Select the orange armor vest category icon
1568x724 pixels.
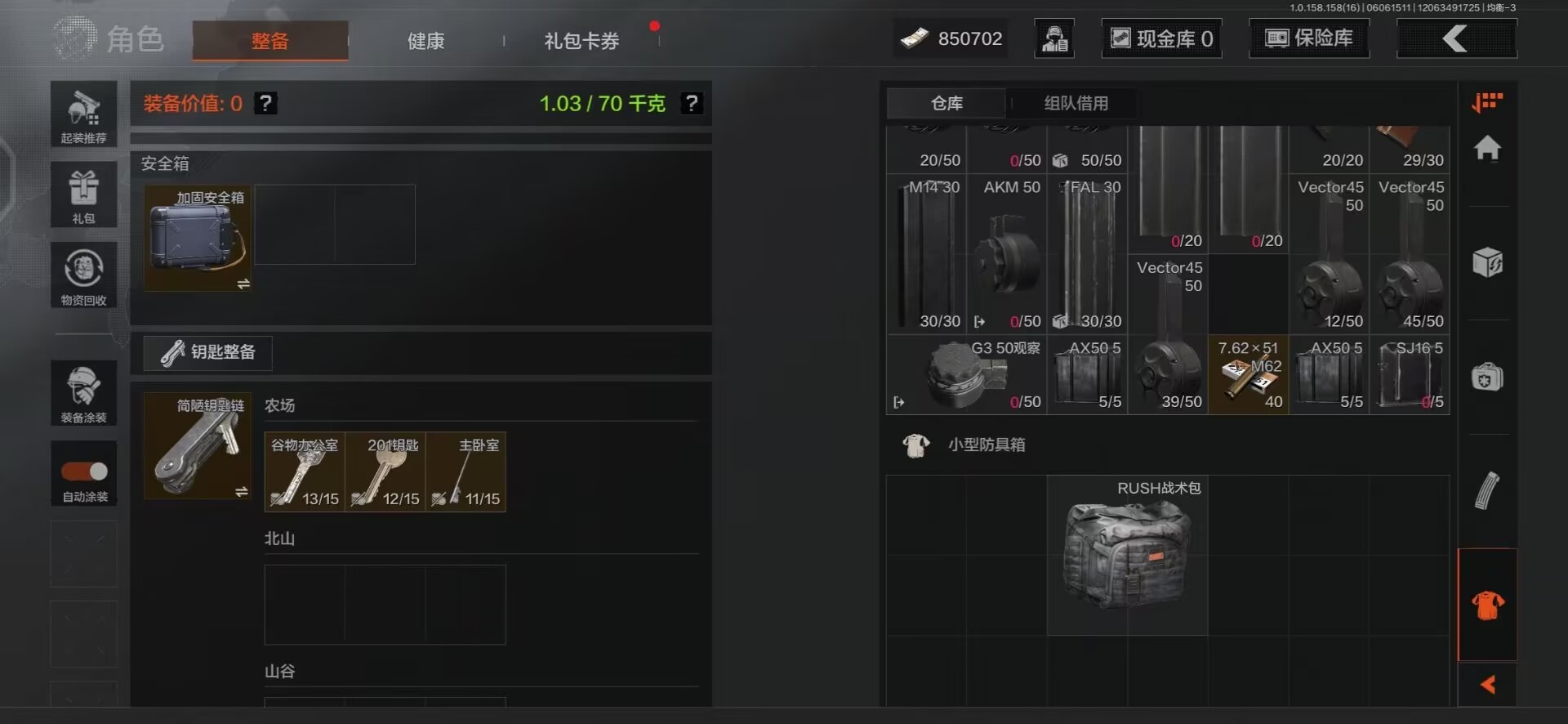(x=1487, y=605)
